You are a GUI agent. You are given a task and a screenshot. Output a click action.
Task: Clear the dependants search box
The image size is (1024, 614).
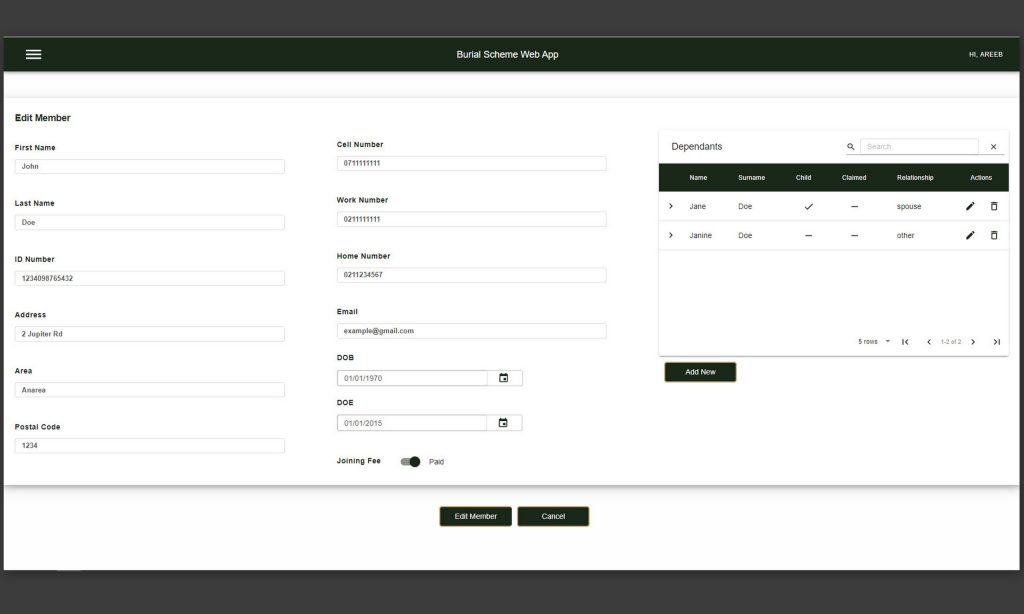point(993,147)
